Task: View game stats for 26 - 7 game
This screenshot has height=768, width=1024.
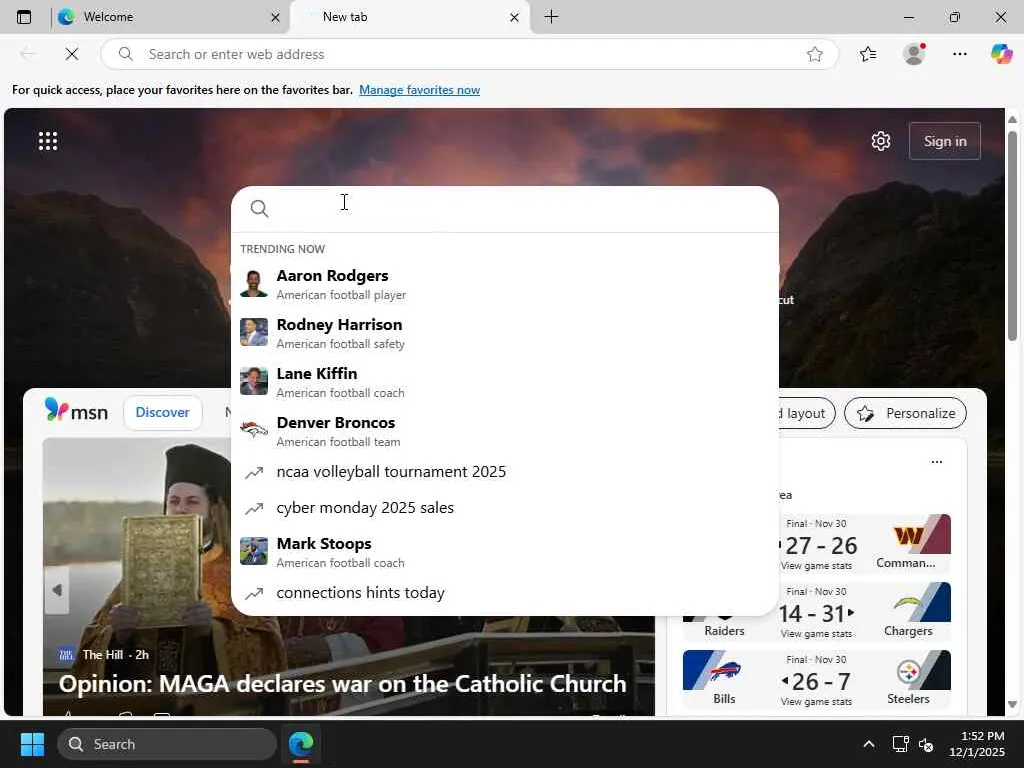Action: point(816,701)
